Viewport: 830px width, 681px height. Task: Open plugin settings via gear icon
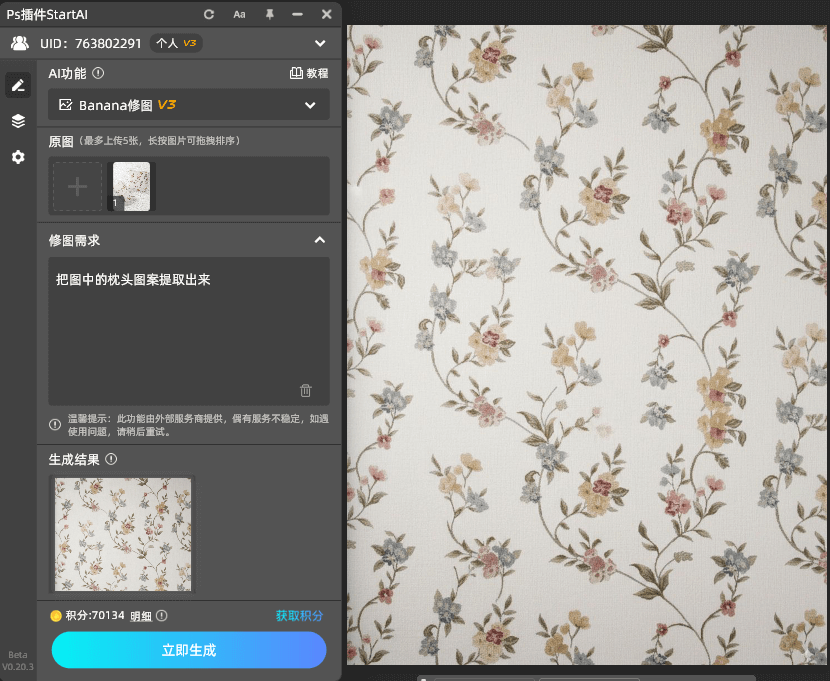click(17, 157)
